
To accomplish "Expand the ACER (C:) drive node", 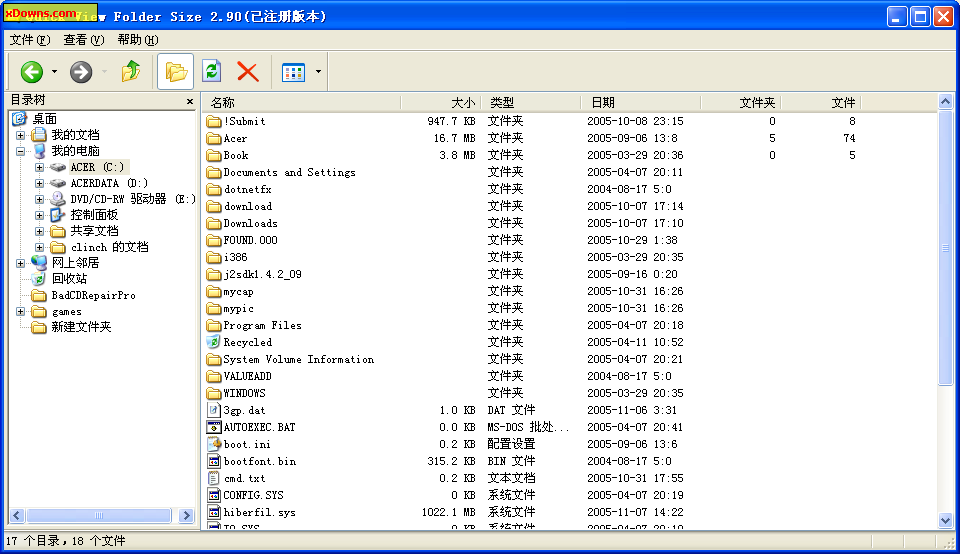I will pyautogui.click(x=39, y=167).
